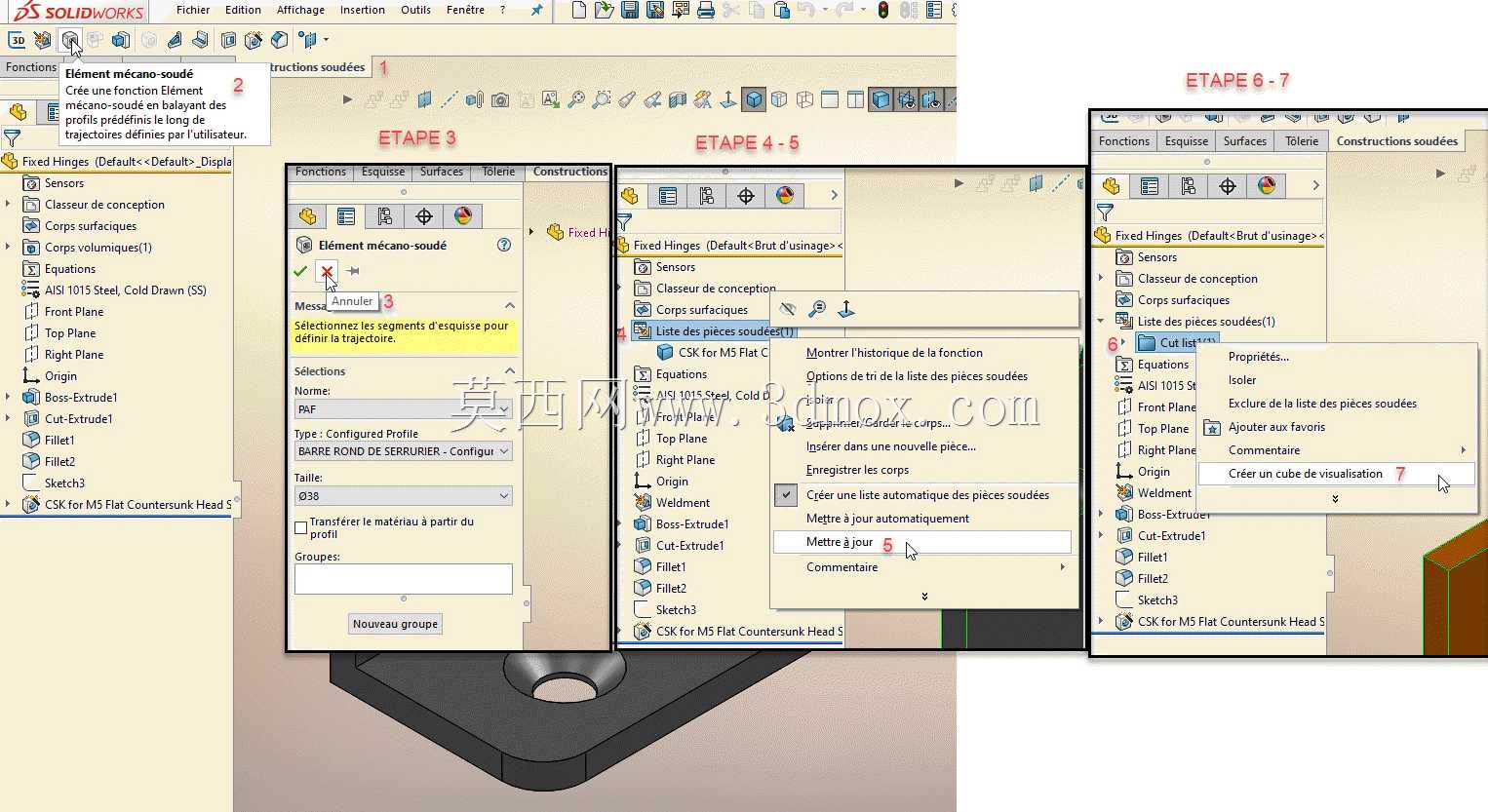Choose Exclure de la liste des pièces soudées
This screenshot has height=812, width=1488.
tap(1322, 404)
